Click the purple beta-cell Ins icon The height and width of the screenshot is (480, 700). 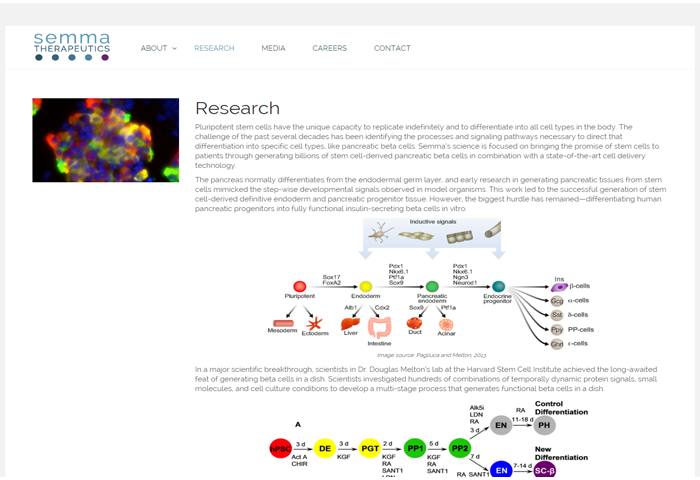559,287
